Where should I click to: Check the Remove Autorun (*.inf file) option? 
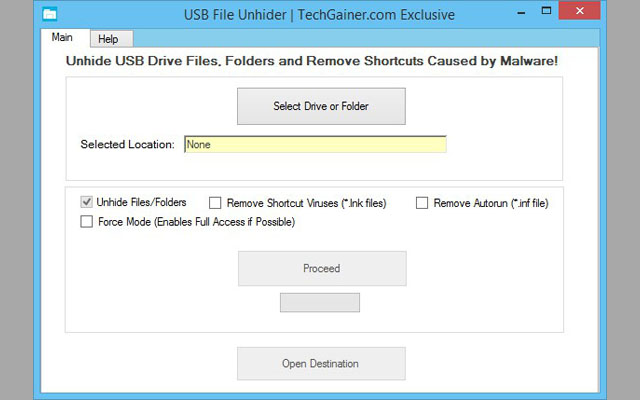point(422,203)
